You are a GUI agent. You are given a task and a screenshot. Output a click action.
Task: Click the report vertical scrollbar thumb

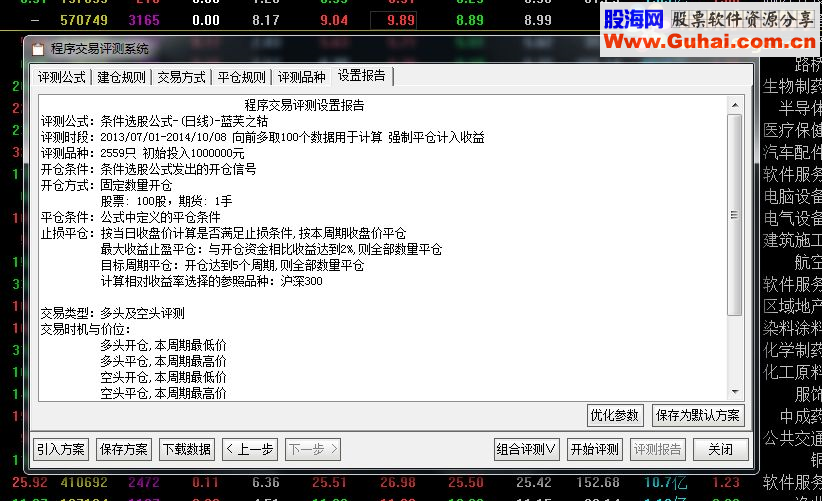735,215
